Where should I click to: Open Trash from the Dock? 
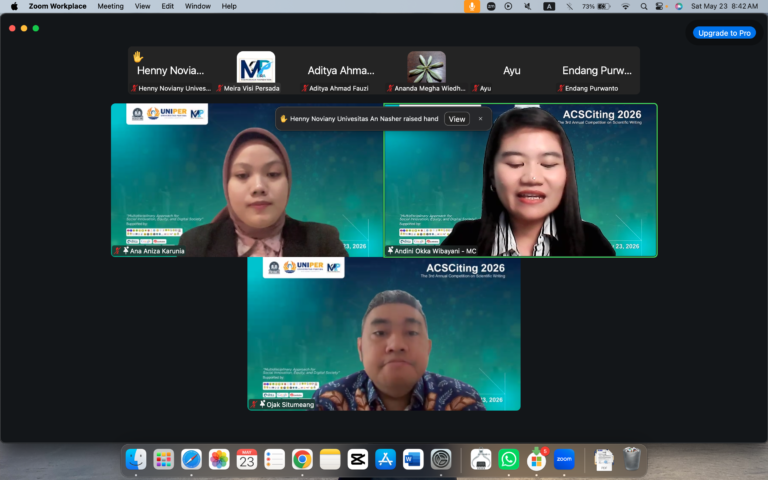pyautogui.click(x=632, y=458)
